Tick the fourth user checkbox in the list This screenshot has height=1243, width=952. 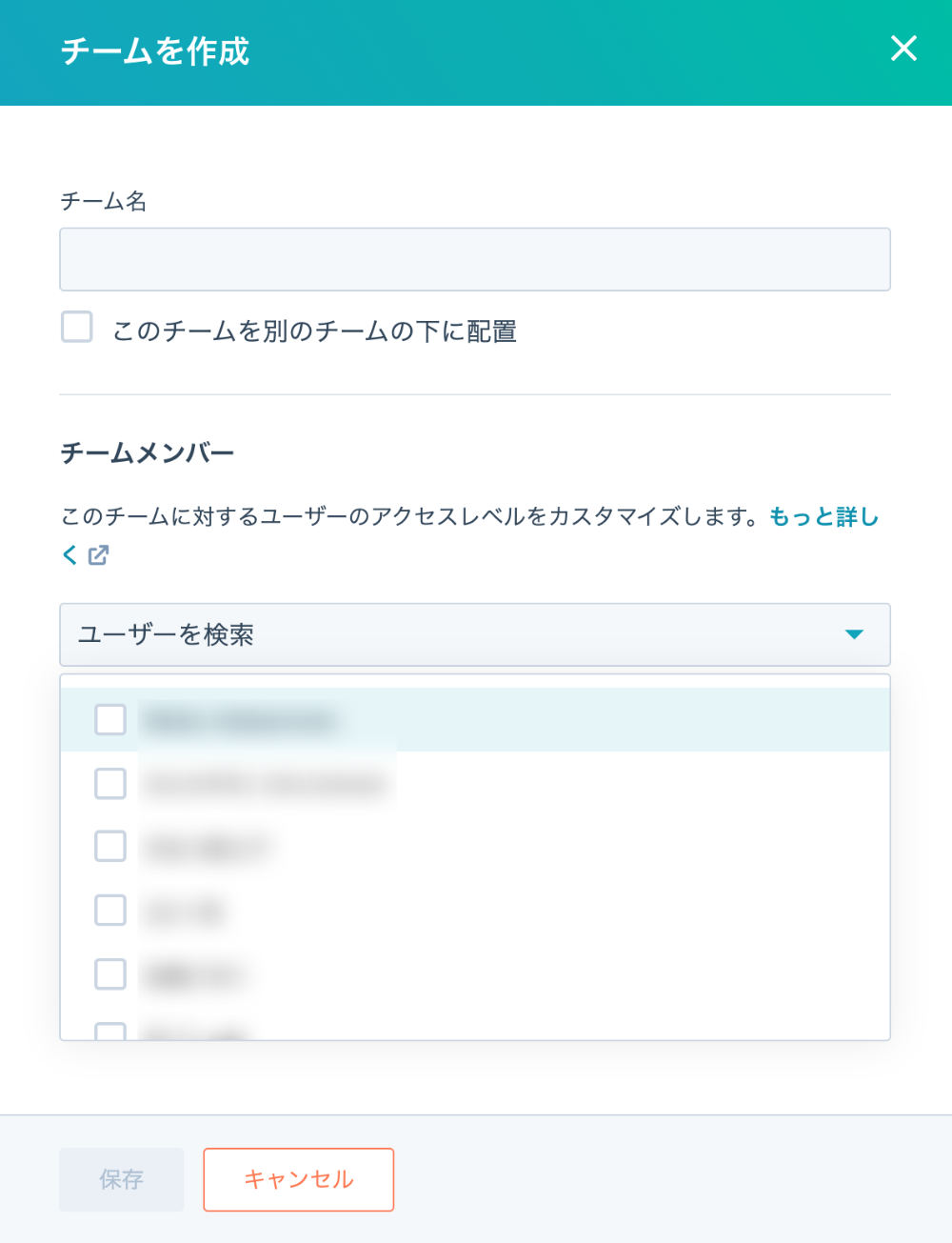pos(110,910)
